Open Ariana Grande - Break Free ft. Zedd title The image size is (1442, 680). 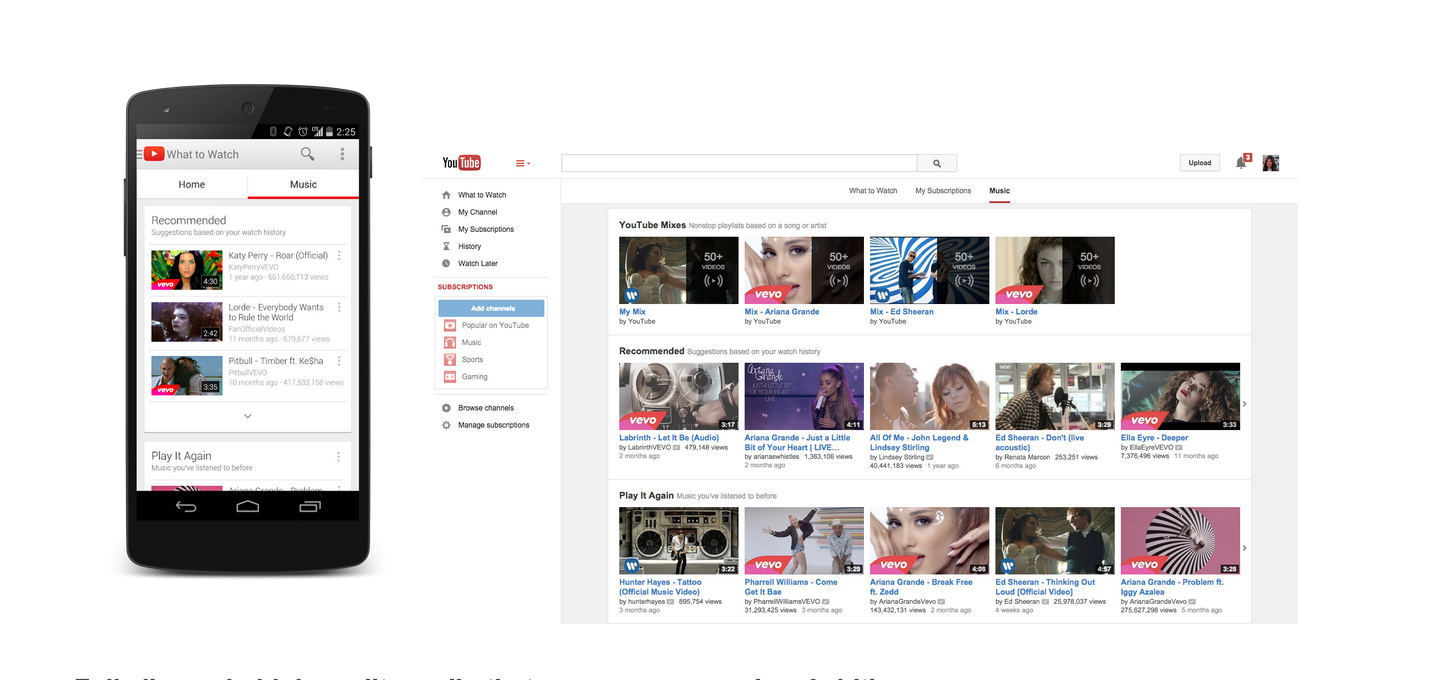pos(921,586)
